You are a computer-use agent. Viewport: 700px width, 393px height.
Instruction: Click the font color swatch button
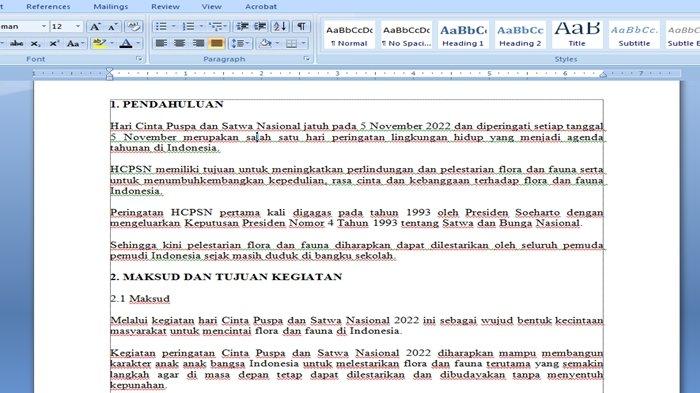coord(126,43)
